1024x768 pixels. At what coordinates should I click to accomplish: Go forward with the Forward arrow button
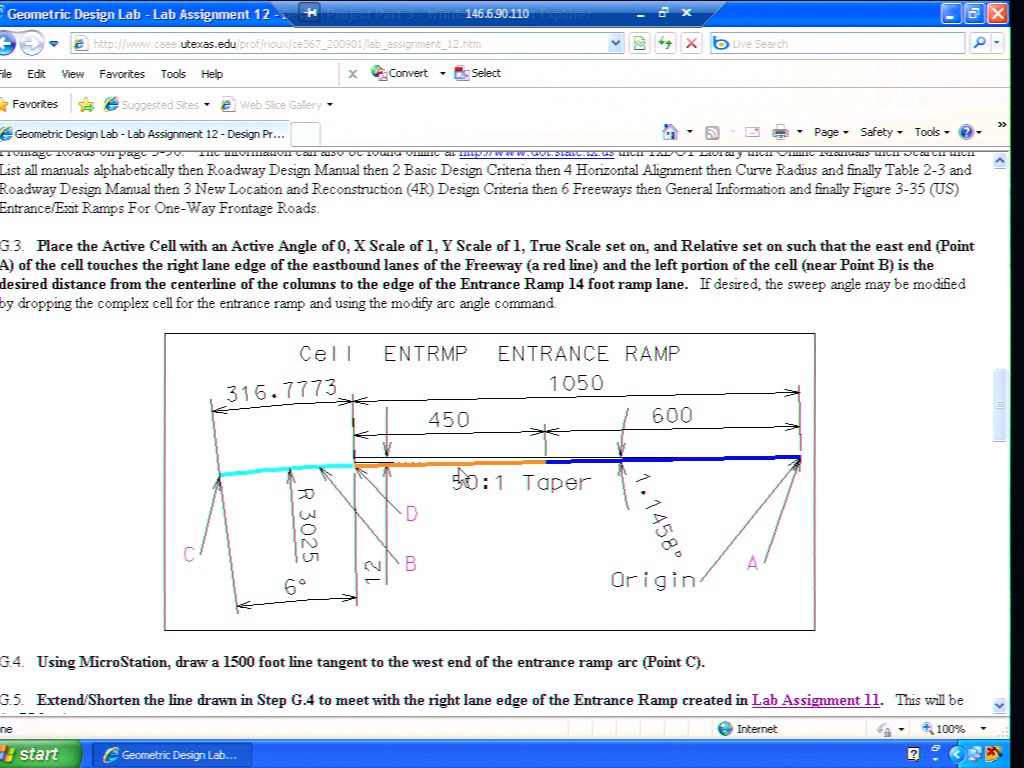click(30, 44)
